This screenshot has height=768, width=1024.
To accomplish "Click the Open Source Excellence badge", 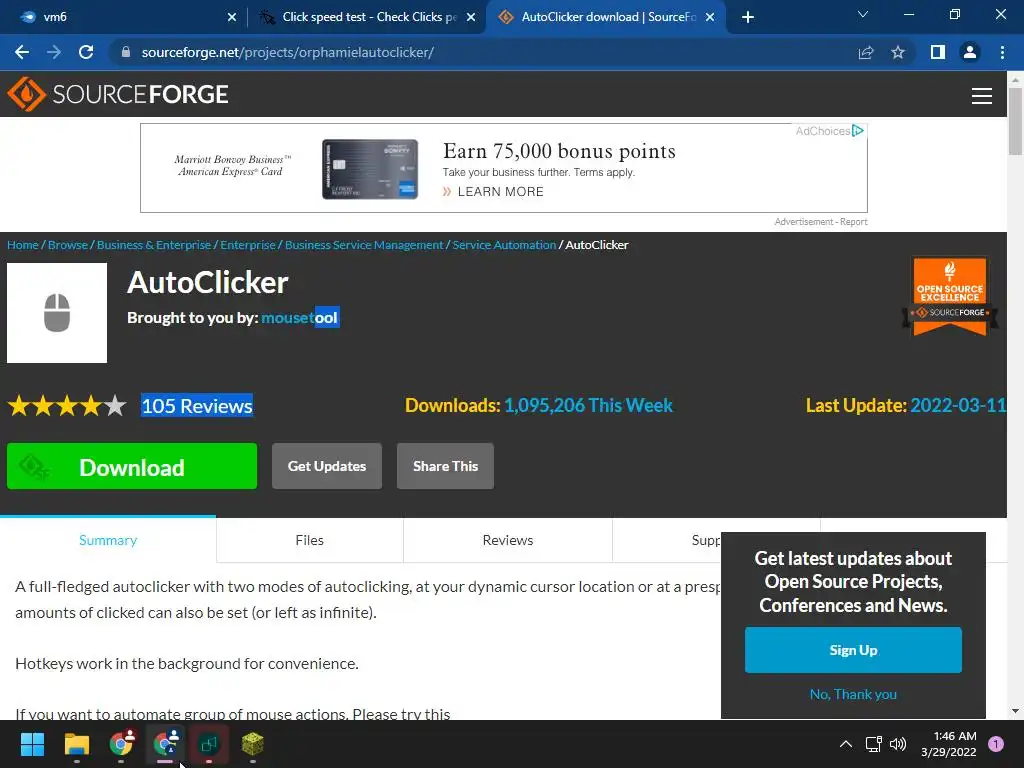I will point(950,295).
